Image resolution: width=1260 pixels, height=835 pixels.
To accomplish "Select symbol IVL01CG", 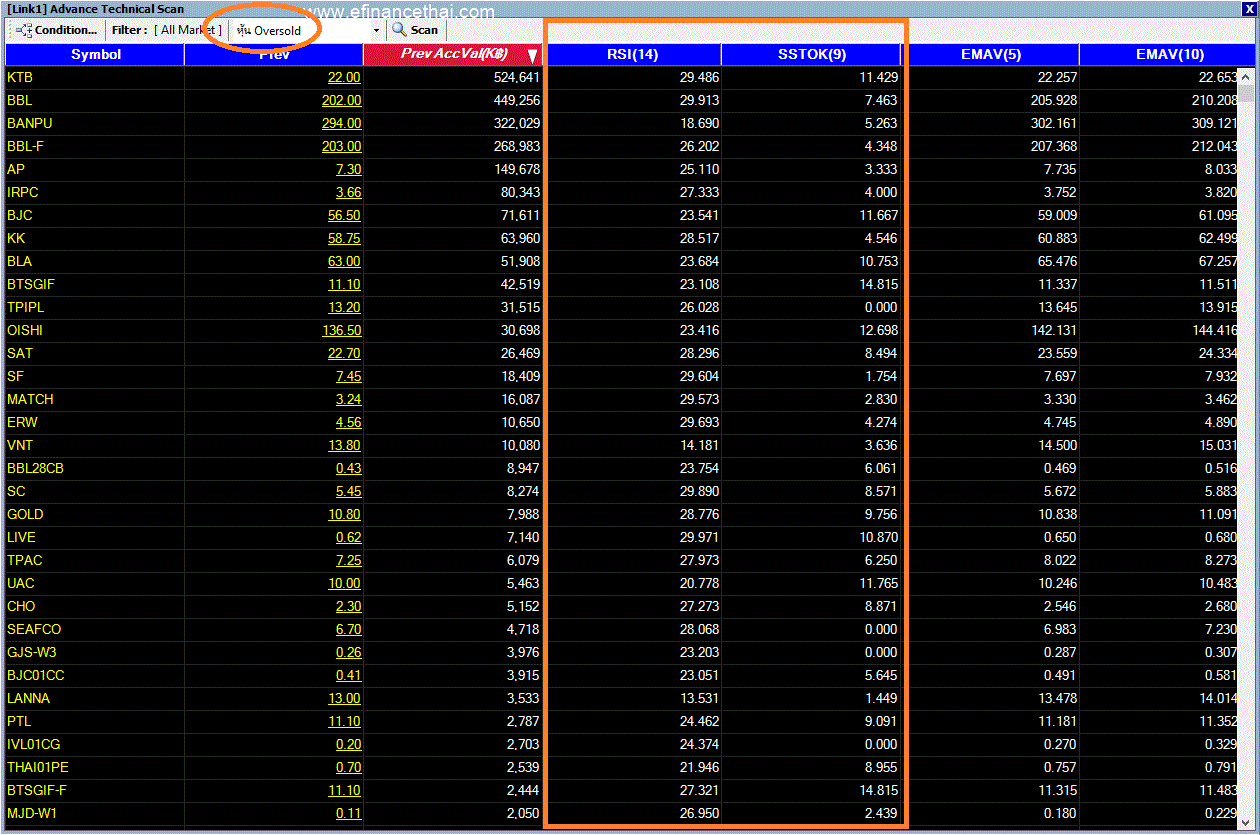I will click(34, 744).
